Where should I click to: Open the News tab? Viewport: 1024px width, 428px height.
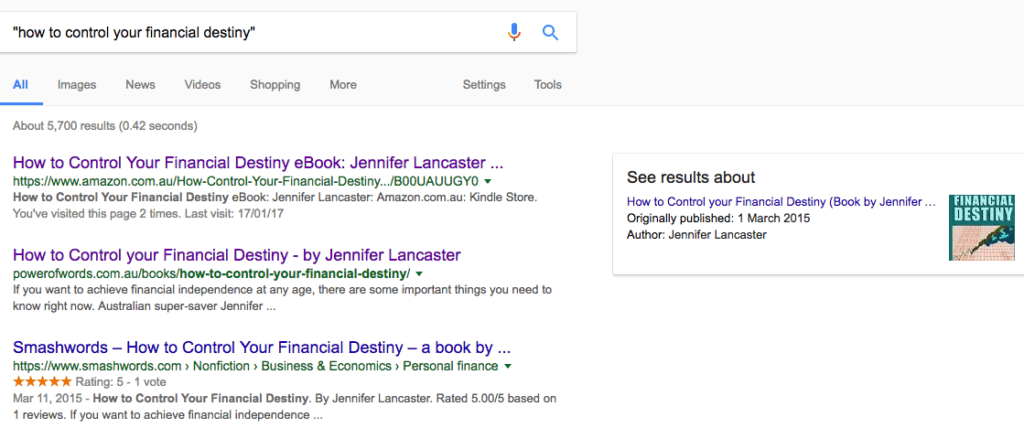coord(140,85)
